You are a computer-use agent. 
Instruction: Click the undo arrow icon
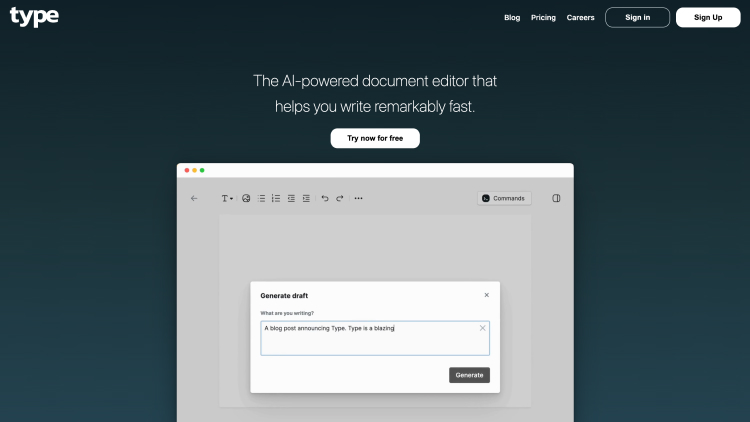coord(325,198)
